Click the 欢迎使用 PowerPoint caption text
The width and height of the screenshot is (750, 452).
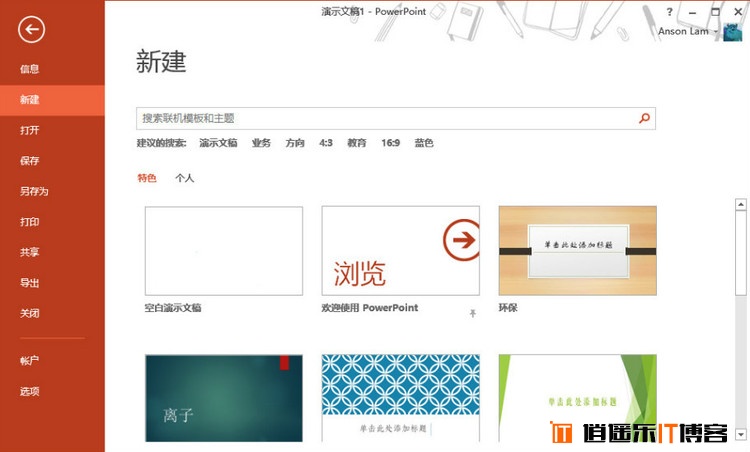tap(370, 308)
